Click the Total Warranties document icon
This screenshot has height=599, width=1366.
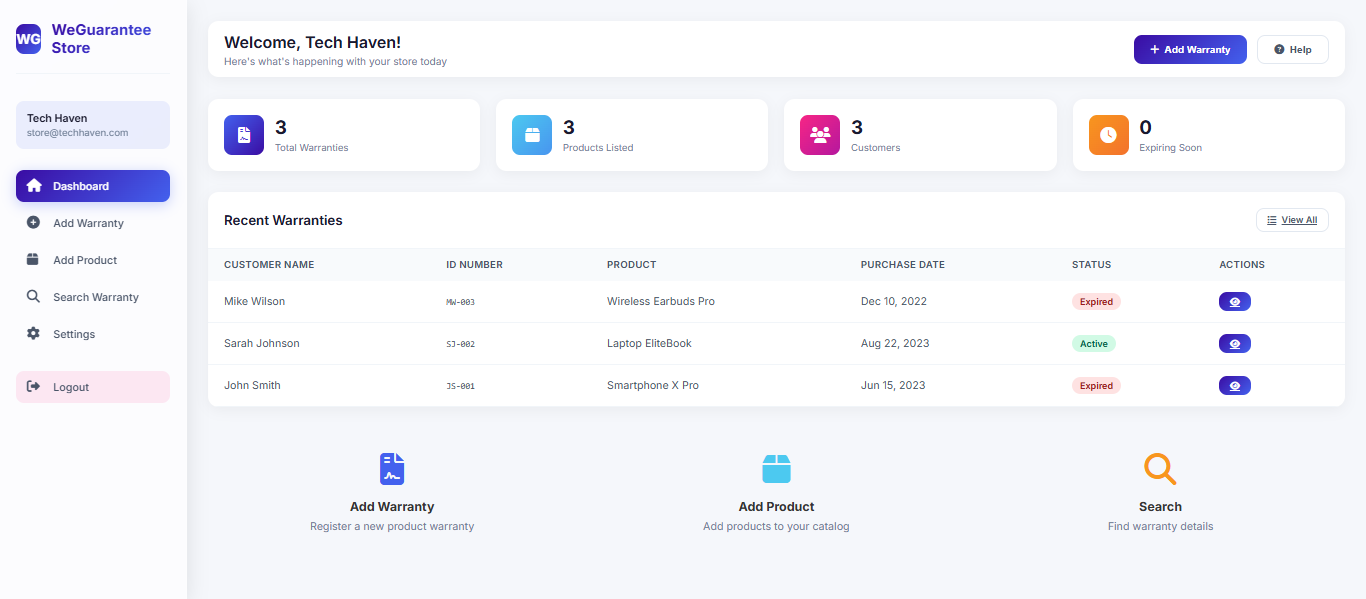244,135
